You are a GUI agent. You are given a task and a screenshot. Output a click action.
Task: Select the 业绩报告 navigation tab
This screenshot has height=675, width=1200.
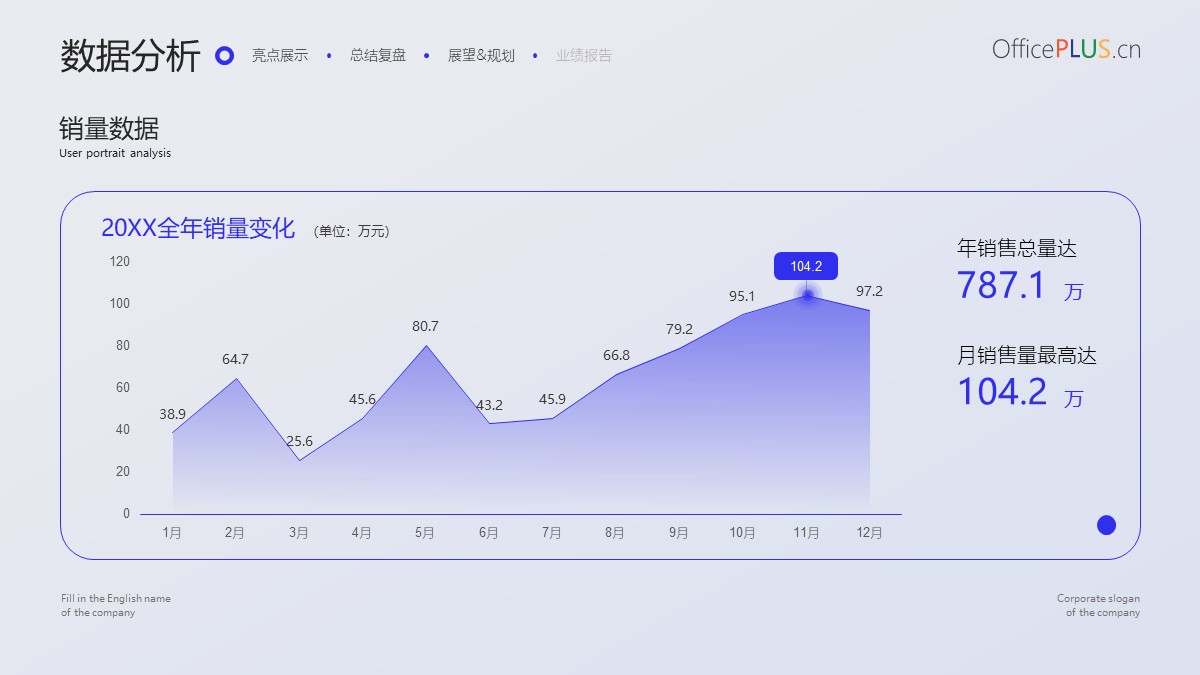tap(584, 56)
